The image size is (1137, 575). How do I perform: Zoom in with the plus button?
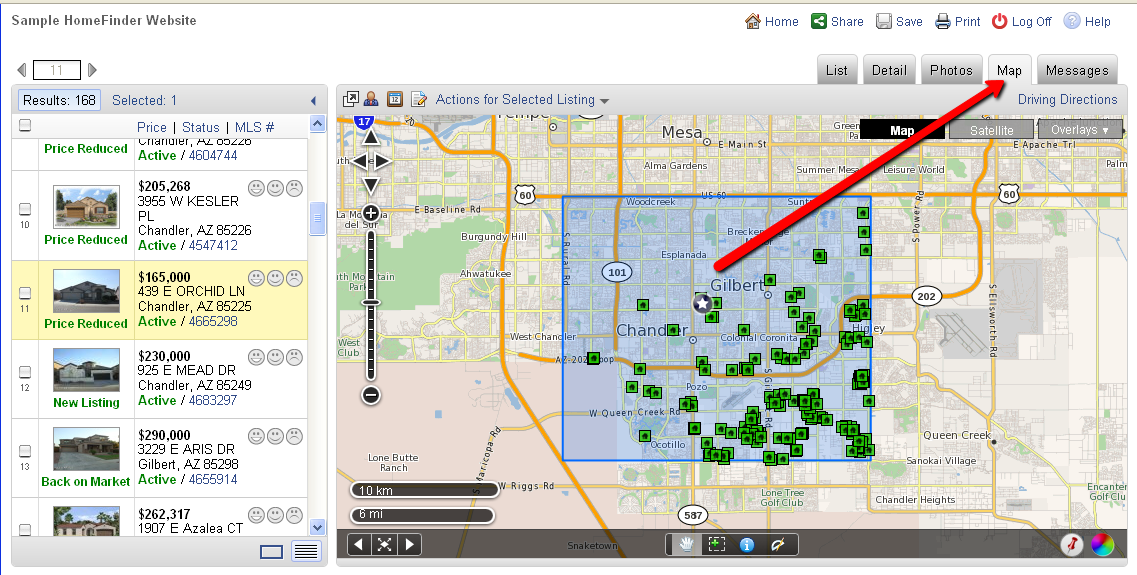[x=371, y=213]
